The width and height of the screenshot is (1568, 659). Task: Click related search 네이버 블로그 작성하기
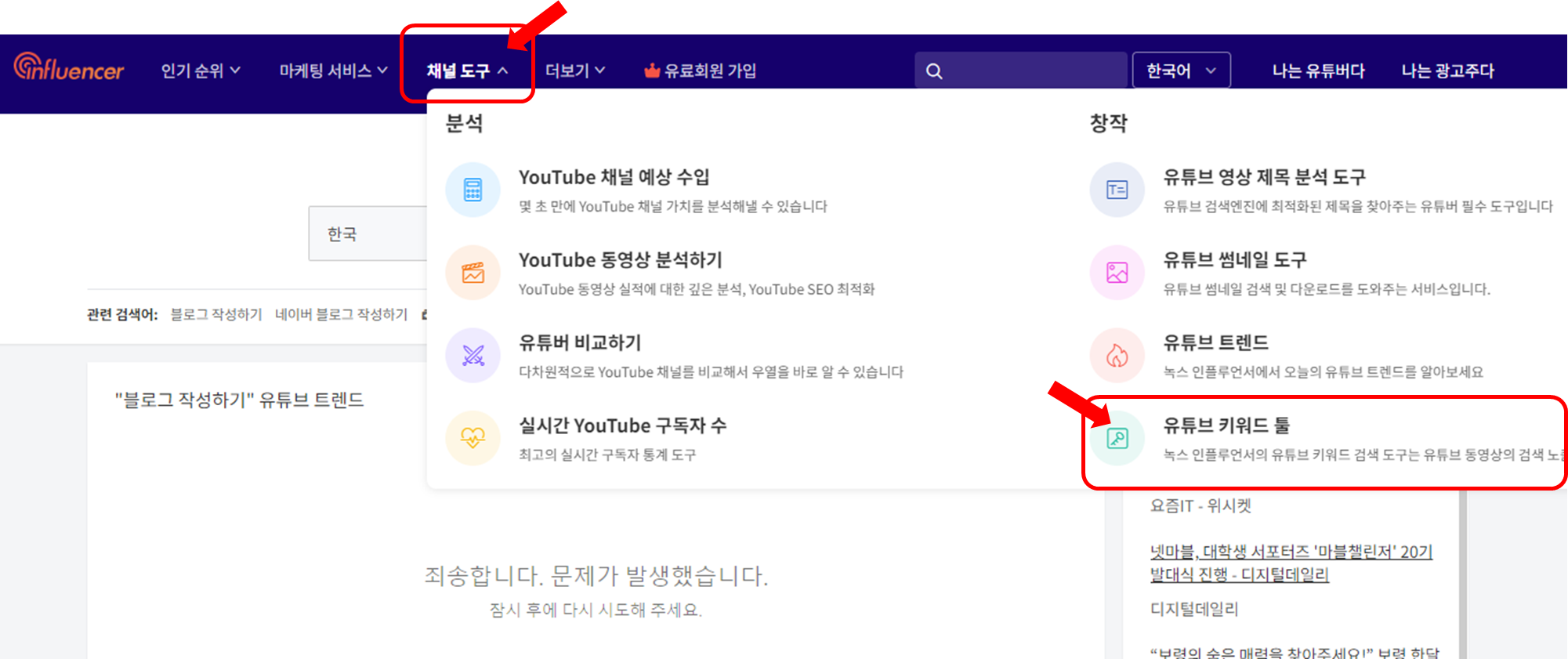click(341, 314)
